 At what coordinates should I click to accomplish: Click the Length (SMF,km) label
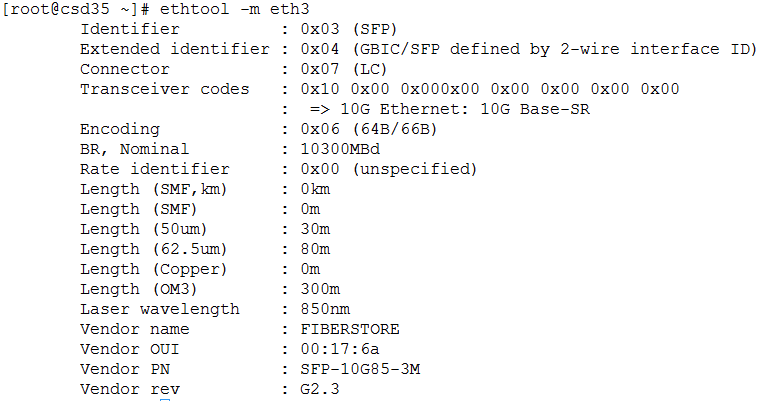154,189
